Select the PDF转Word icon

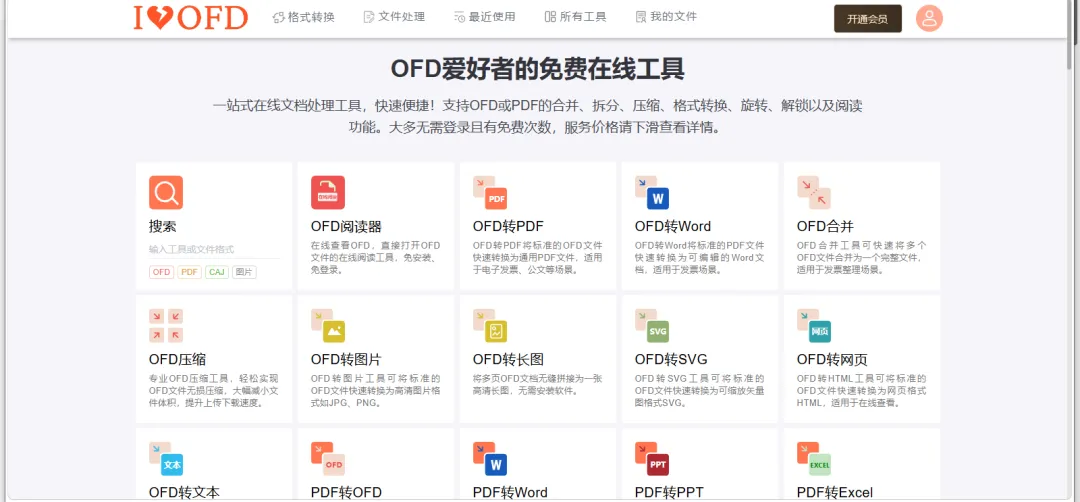pos(490,459)
